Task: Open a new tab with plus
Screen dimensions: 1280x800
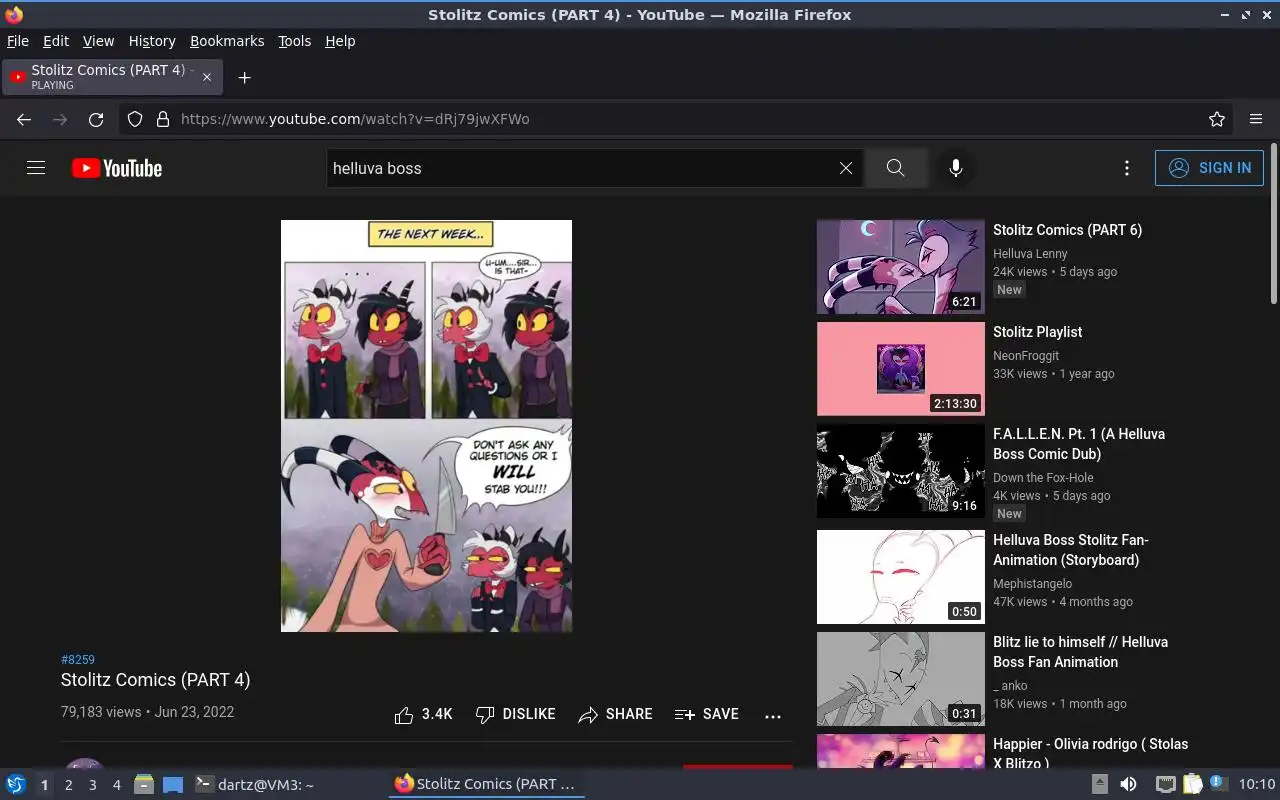Action: [x=244, y=77]
